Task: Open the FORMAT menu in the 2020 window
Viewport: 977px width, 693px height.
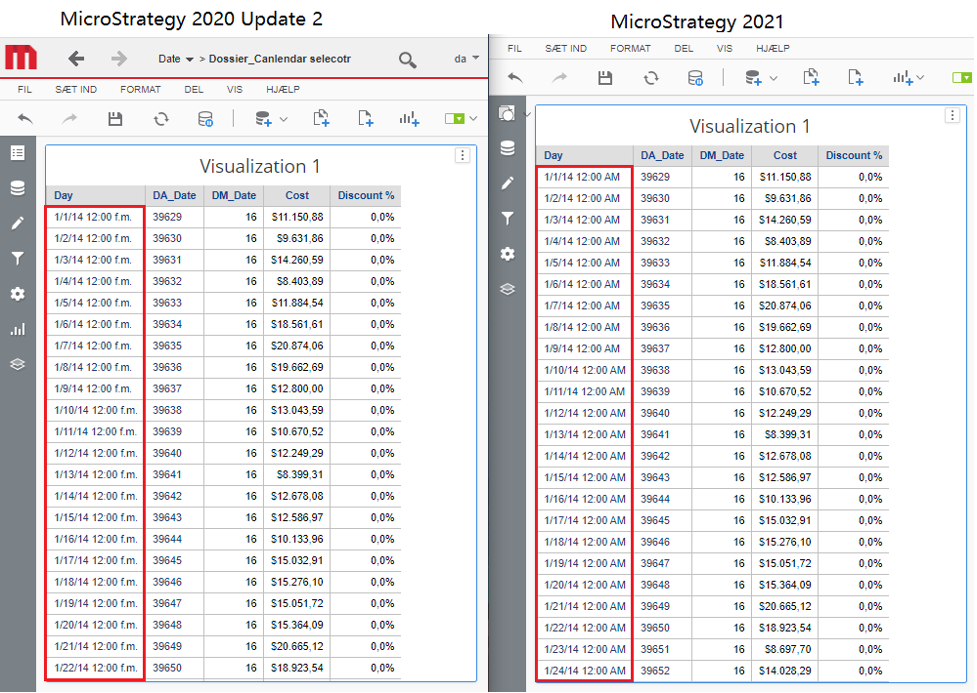Action: (140, 89)
